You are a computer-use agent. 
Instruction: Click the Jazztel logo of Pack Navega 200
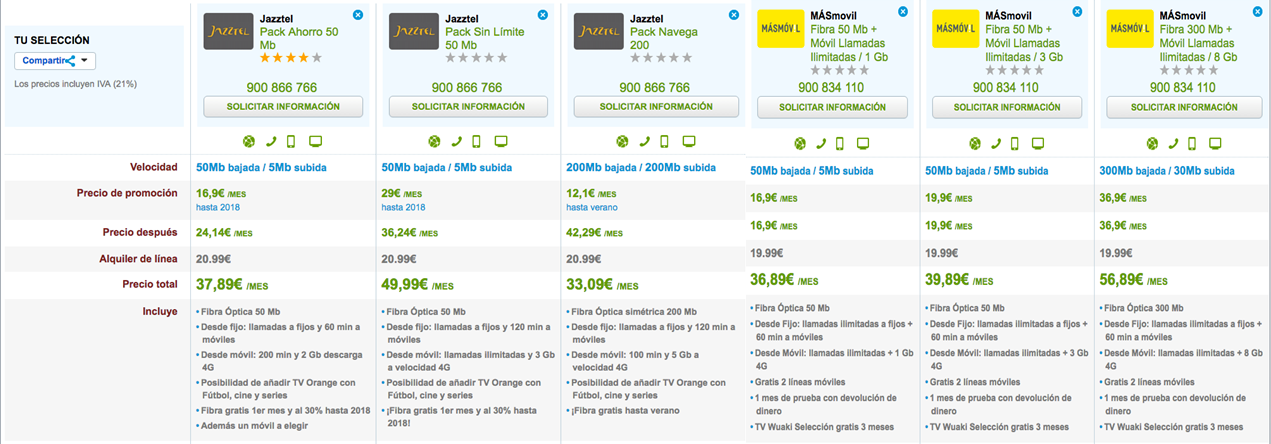pos(600,31)
